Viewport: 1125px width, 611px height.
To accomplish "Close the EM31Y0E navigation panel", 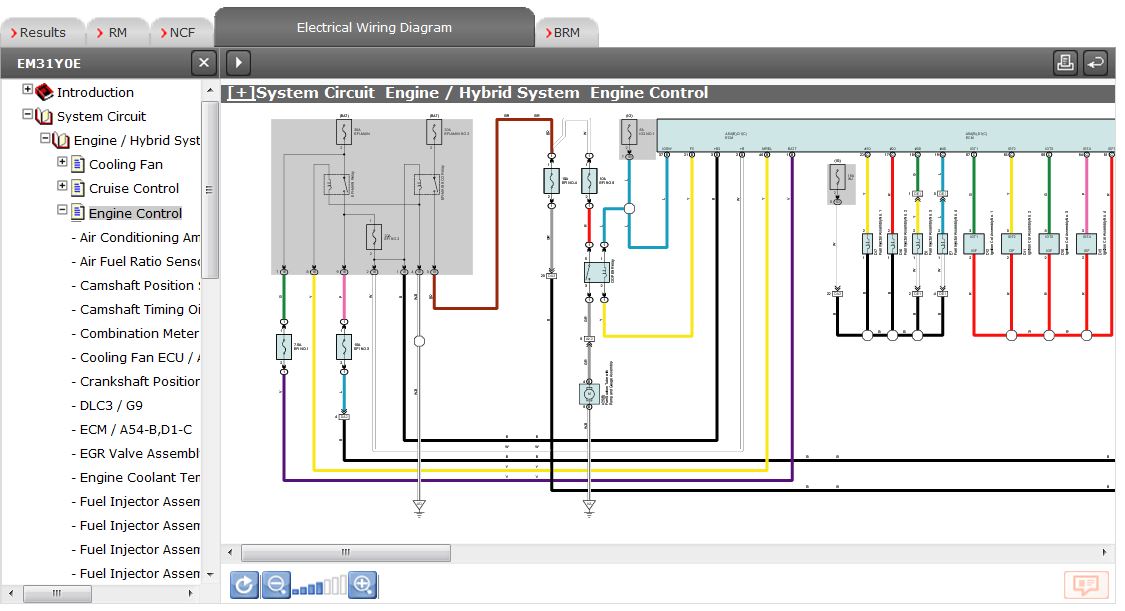I will click(x=203, y=62).
